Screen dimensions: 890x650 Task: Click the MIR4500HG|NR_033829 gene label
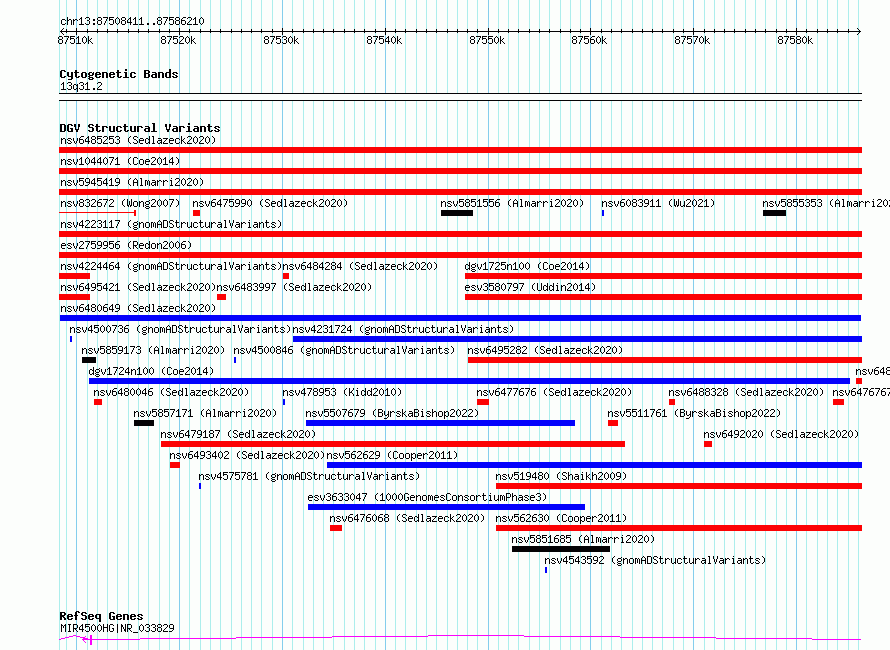click(117, 628)
